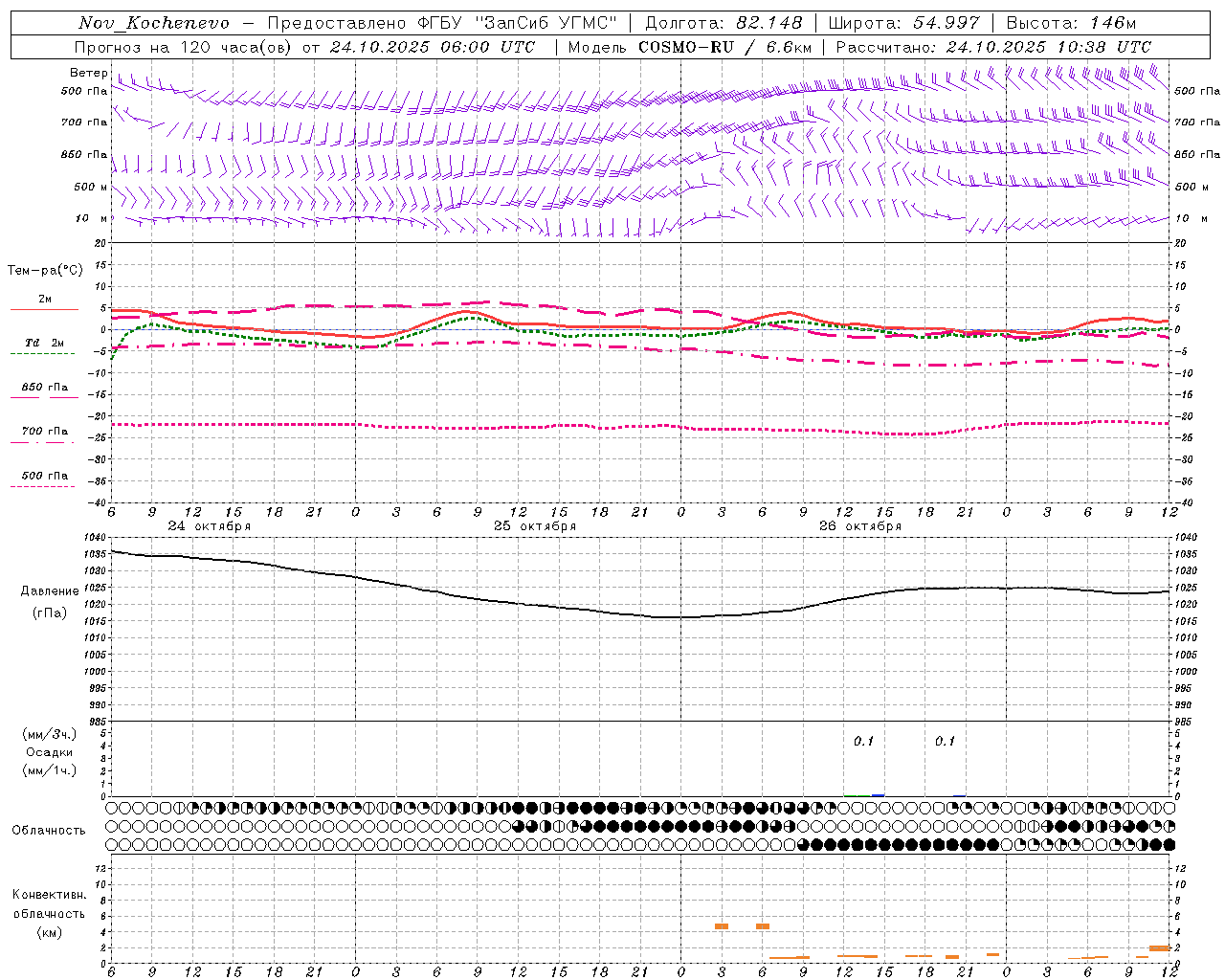
Task: Click the longitude value 82.148
Action: [768, 23]
